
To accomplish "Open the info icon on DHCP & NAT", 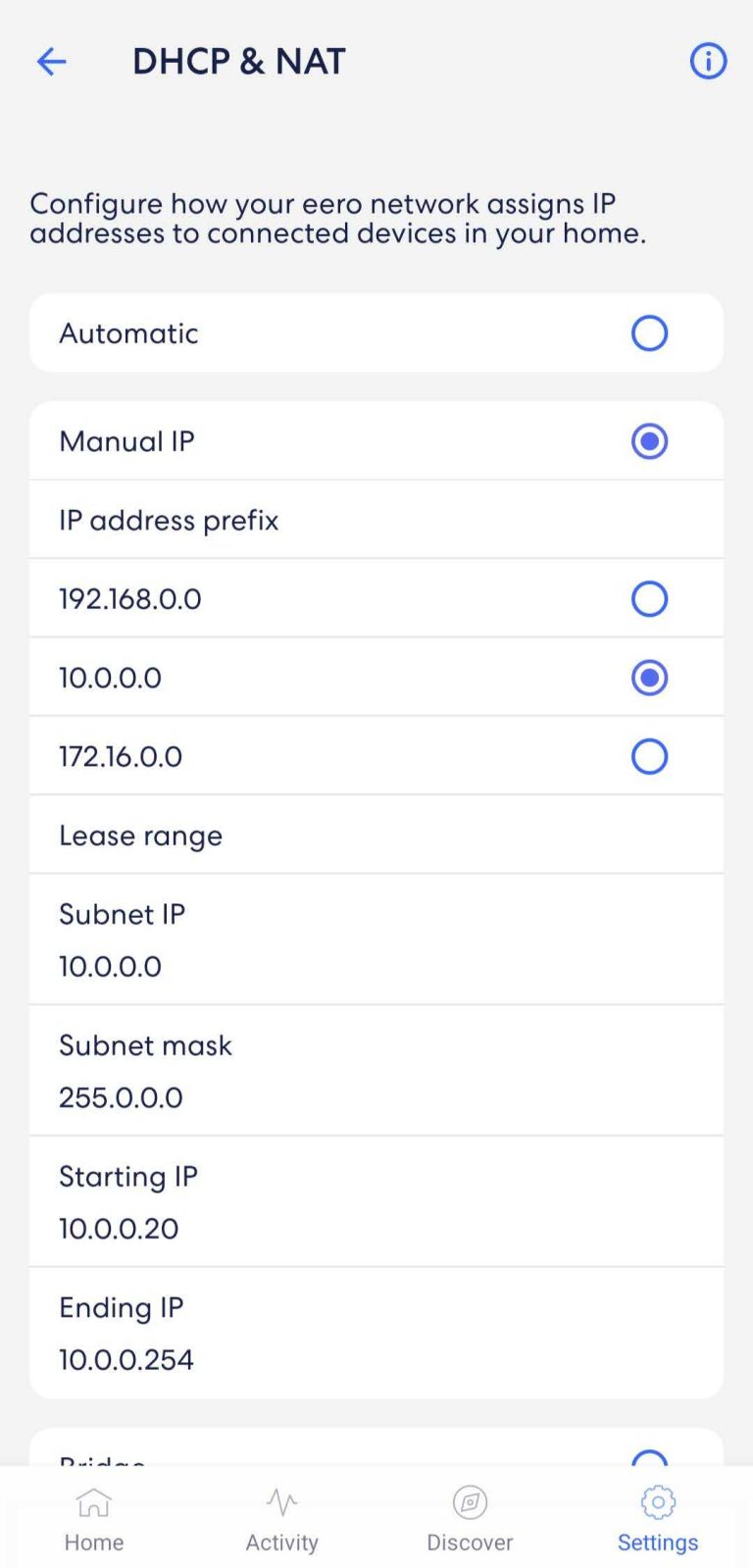I will [707, 61].
